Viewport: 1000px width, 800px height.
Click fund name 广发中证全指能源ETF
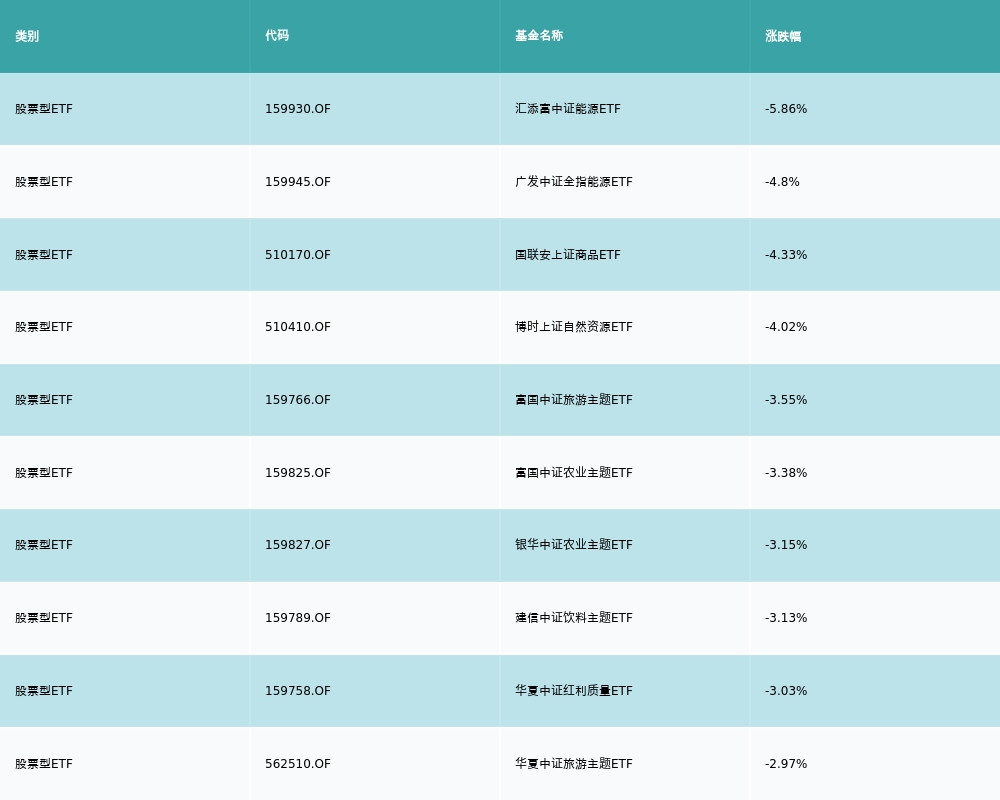[574, 182]
